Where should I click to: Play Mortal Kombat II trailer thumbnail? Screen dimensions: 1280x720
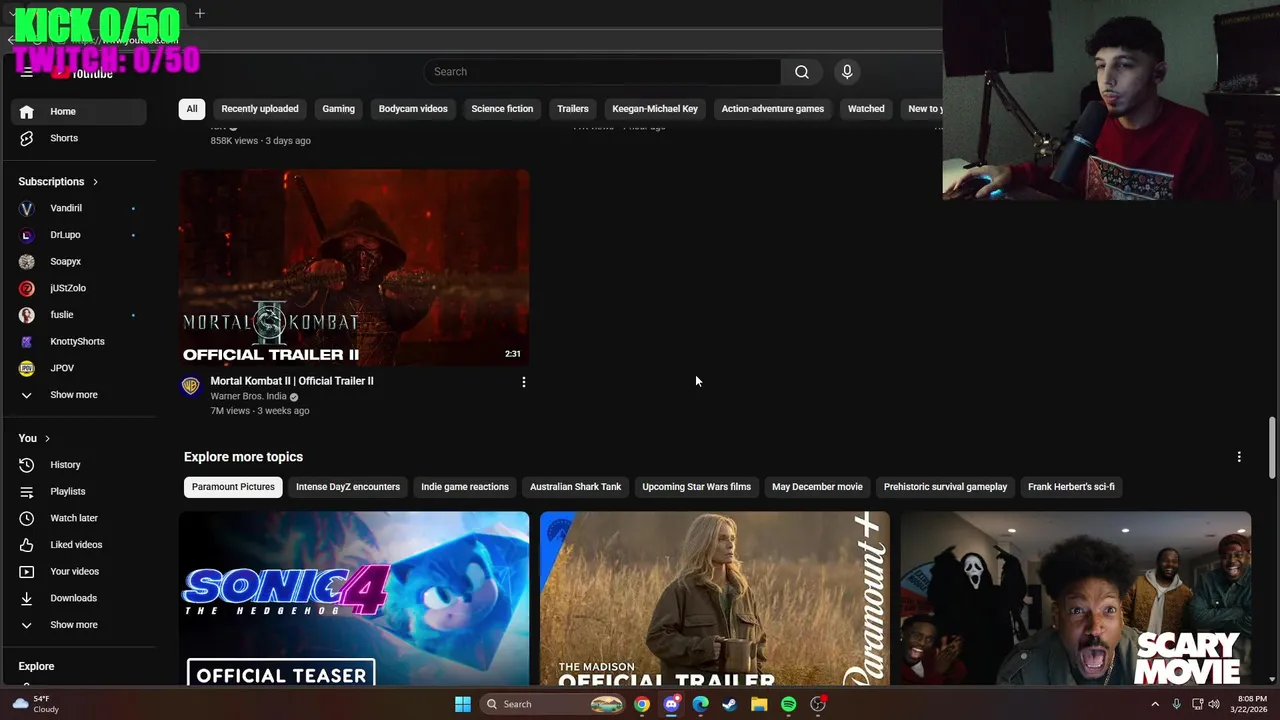click(x=354, y=267)
